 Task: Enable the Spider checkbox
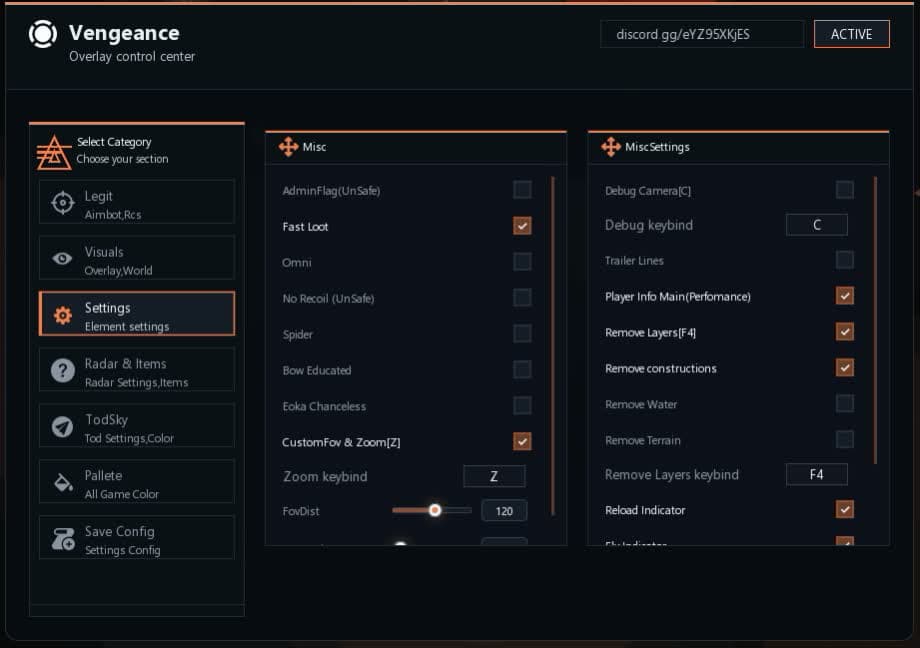(x=522, y=334)
